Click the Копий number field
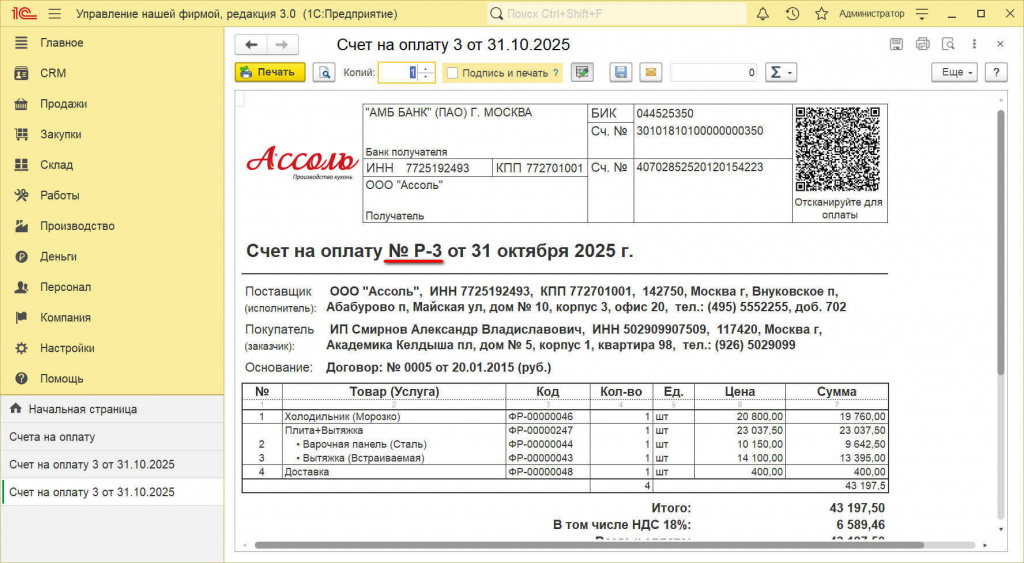Screen dimensions: 1024x563 (x=398, y=72)
